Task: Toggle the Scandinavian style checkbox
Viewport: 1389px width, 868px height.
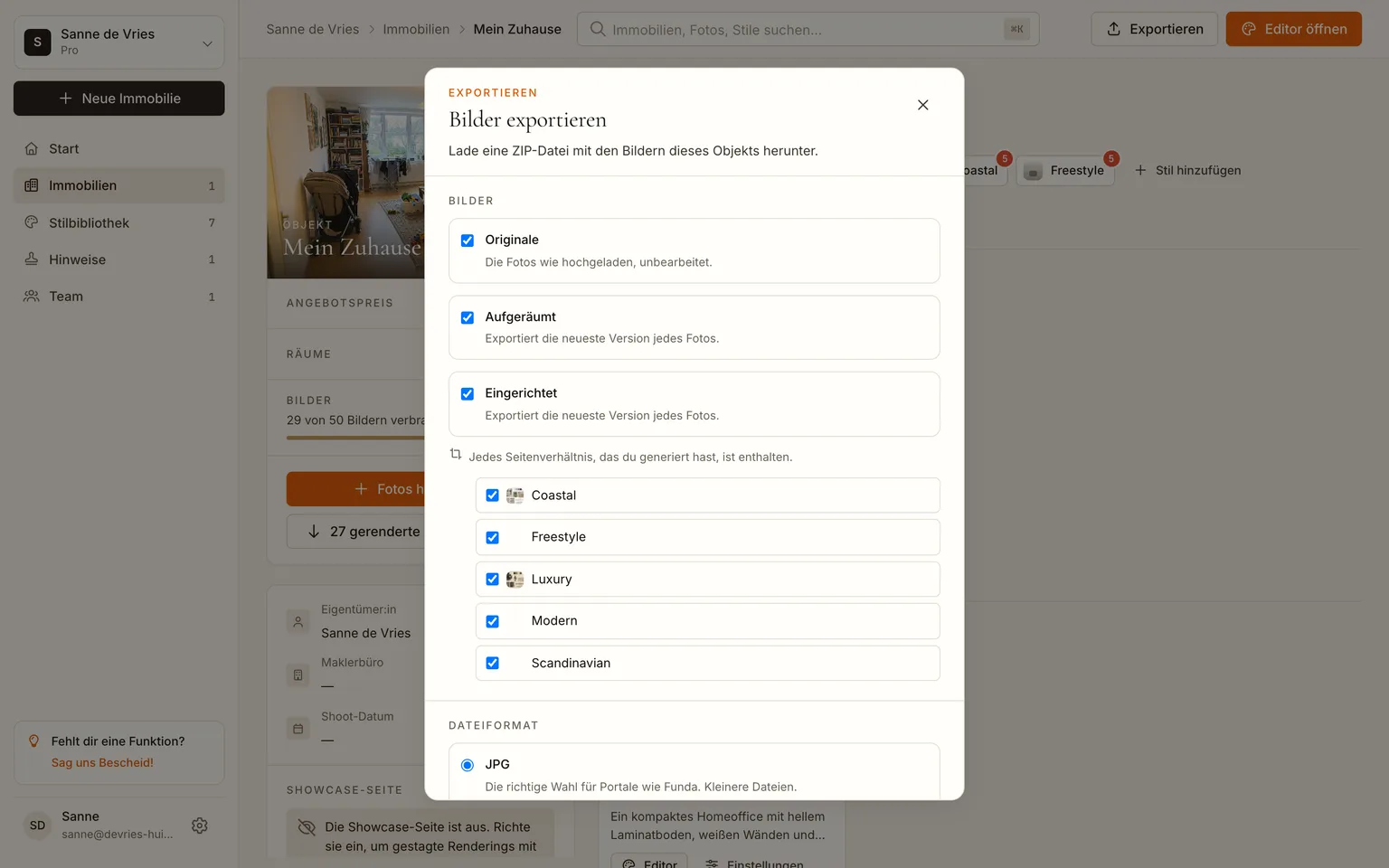Action: (492, 664)
